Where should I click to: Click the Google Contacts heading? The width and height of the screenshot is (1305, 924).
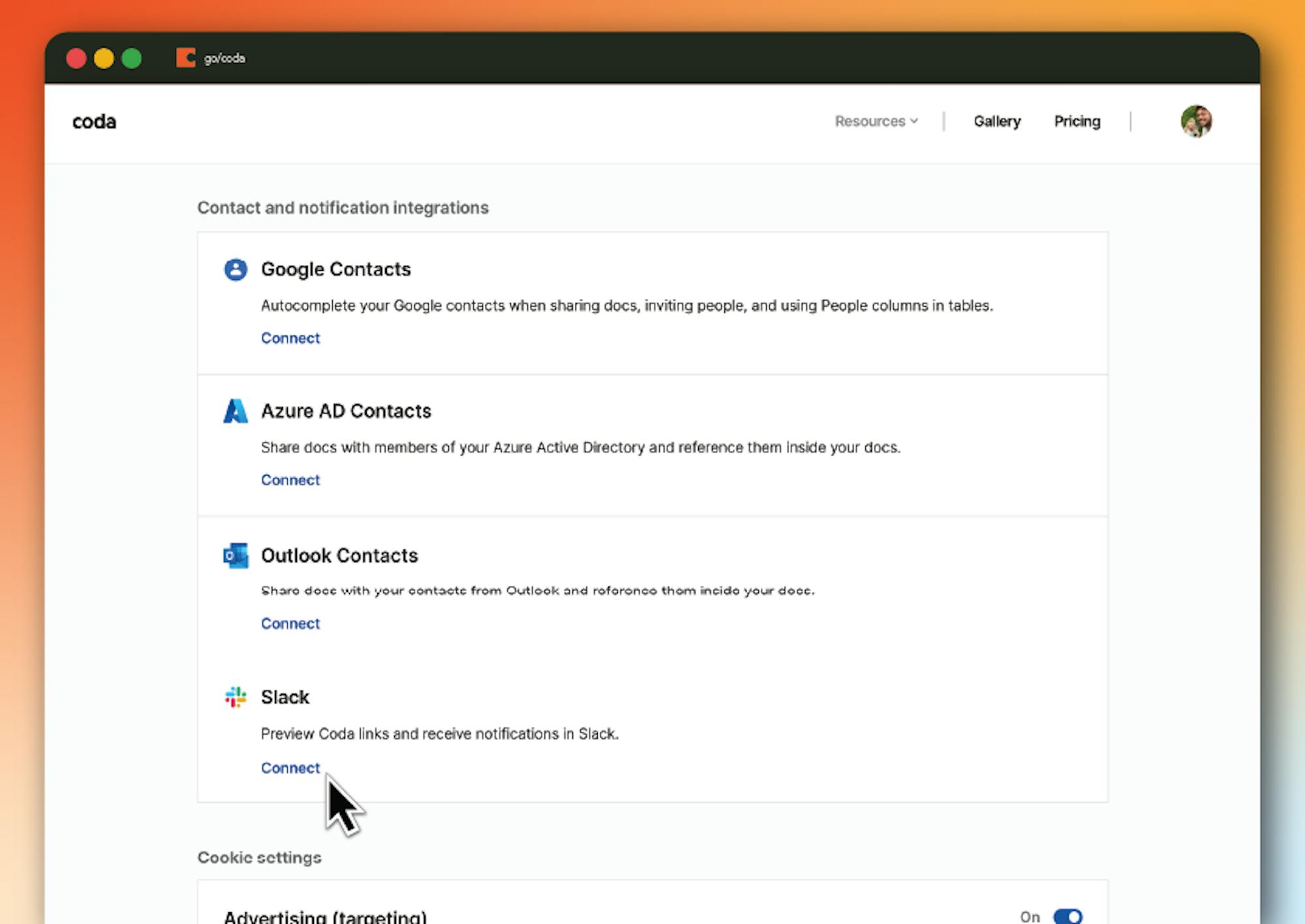(336, 269)
